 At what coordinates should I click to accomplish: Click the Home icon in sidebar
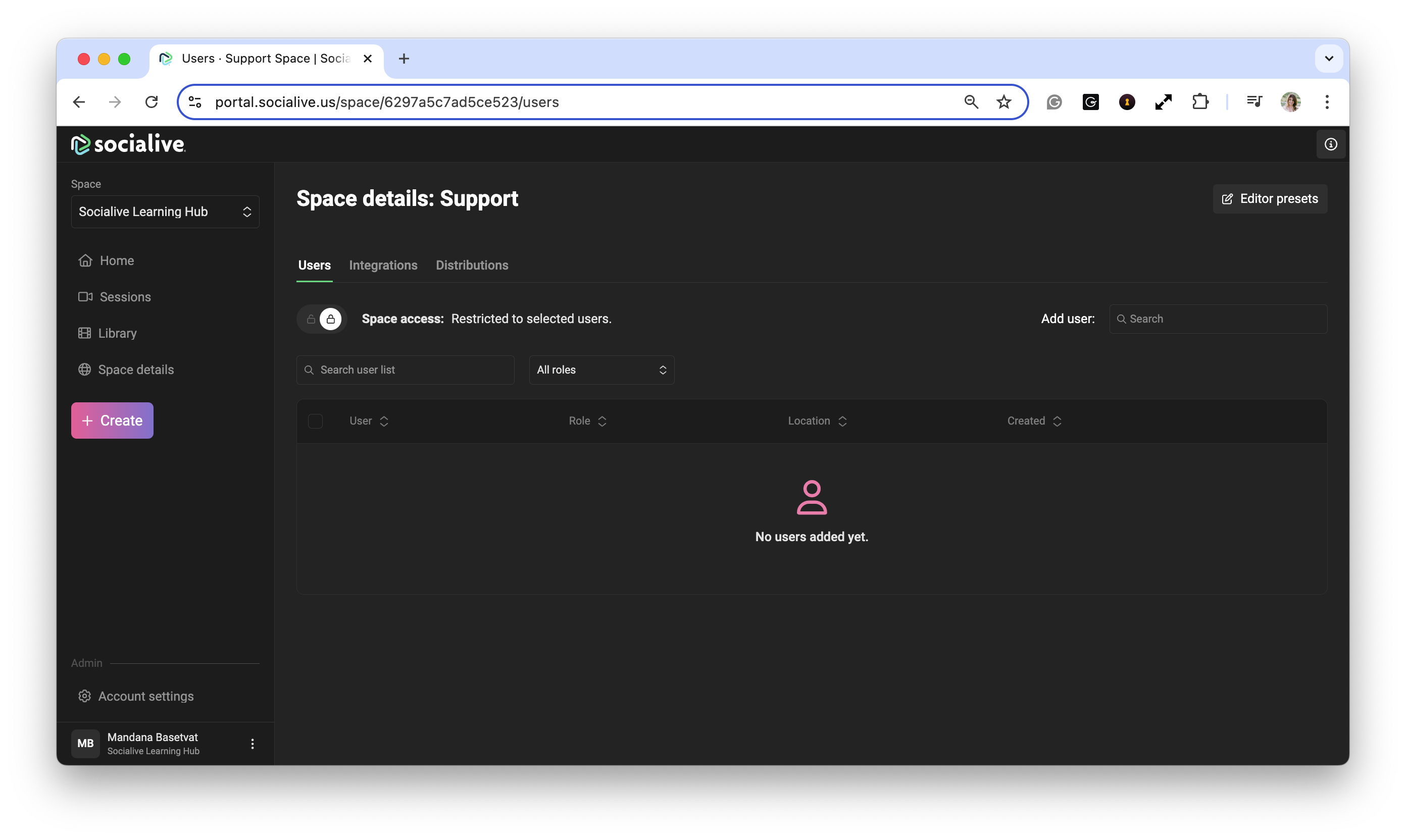pos(85,260)
